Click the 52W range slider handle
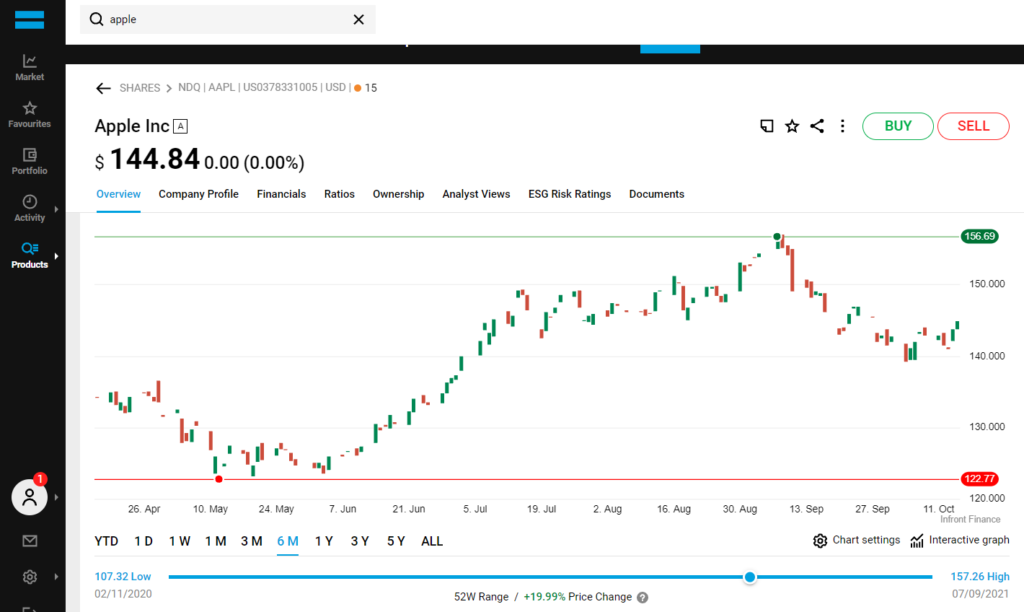Screen dimensions: 1024x612 pyautogui.click(x=750, y=577)
